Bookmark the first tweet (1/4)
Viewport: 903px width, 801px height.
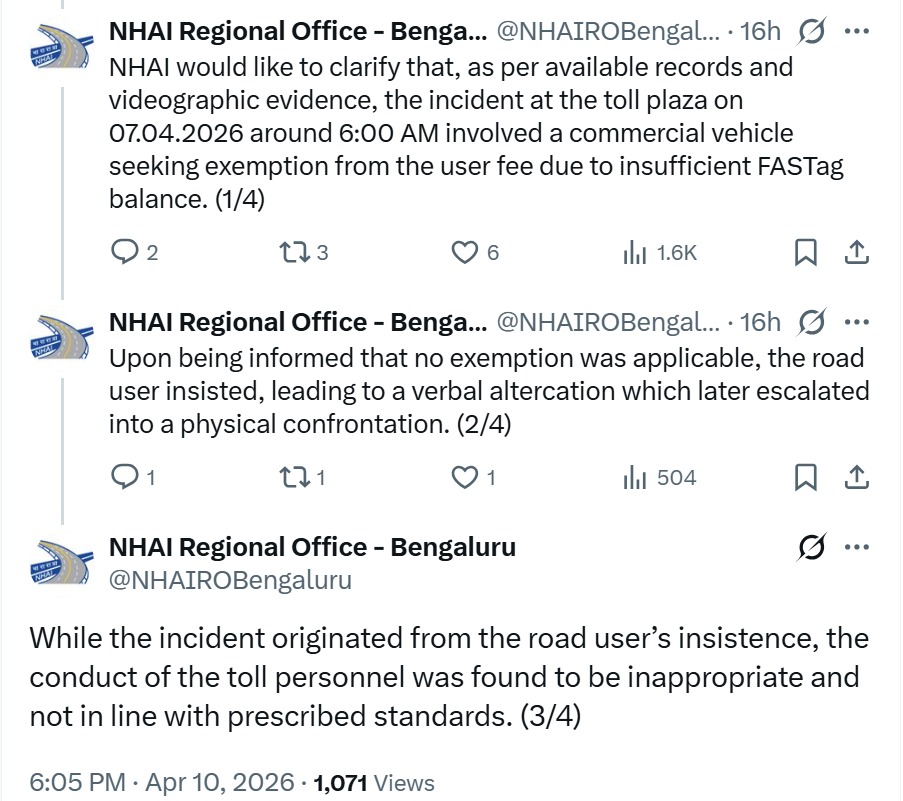(805, 254)
